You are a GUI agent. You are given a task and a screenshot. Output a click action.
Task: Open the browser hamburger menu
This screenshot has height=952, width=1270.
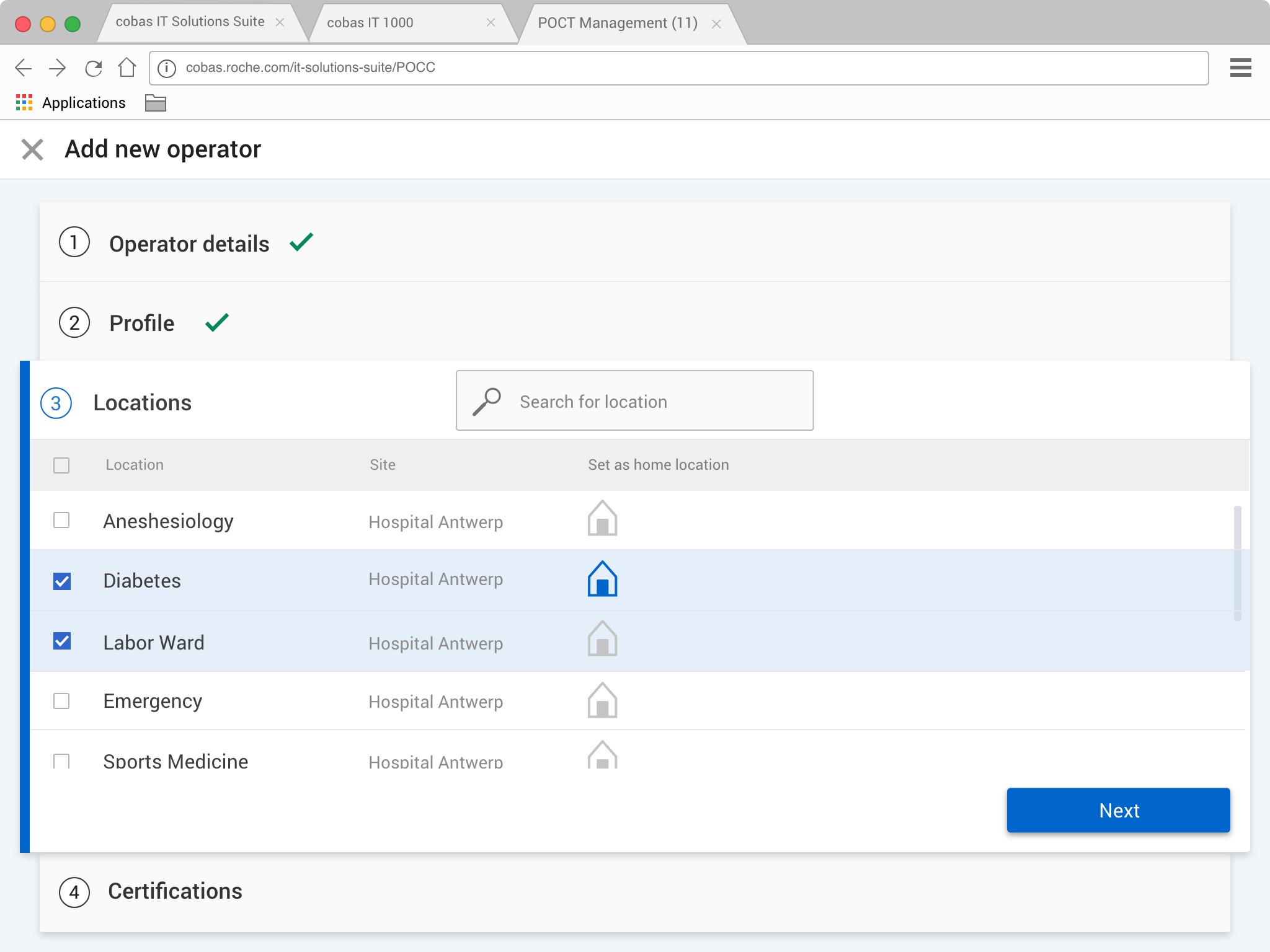click(1240, 68)
